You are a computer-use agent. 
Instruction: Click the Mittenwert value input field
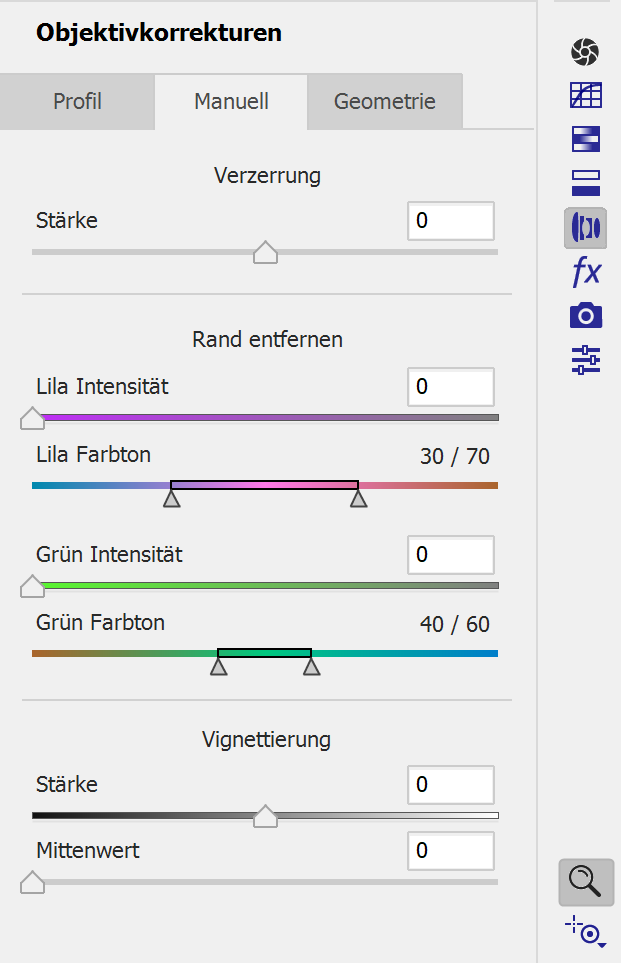450,851
